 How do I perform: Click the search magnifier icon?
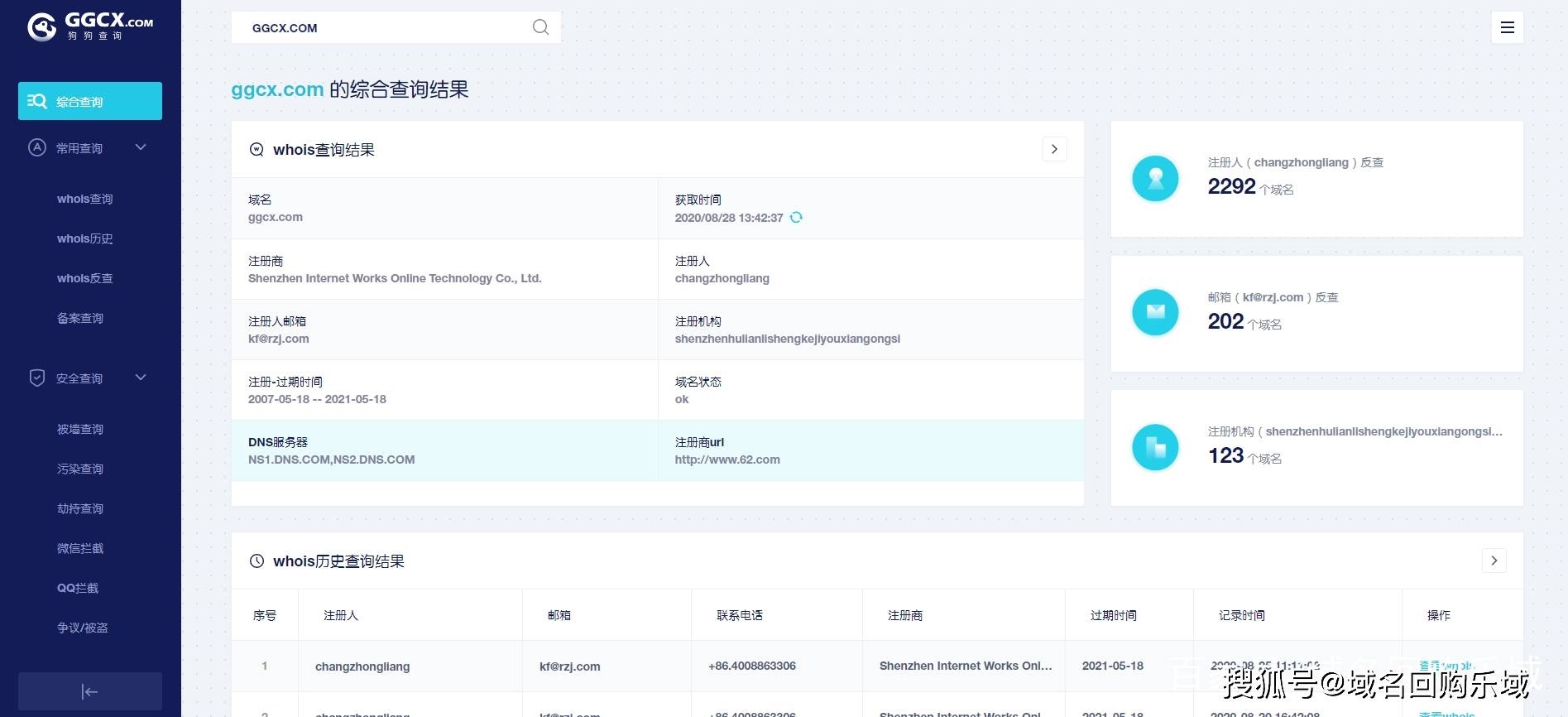pyautogui.click(x=540, y=27)
